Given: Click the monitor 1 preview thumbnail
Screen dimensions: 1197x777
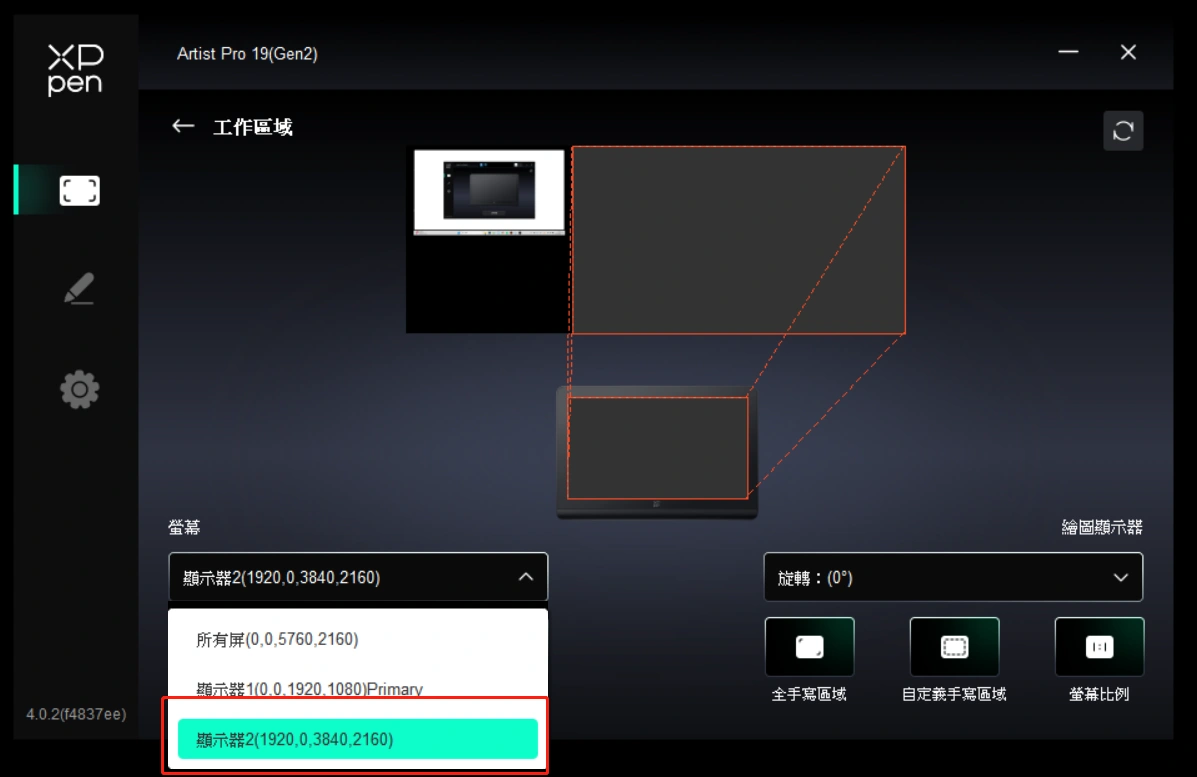Looking at the screenshot, I should coord(489,192).
